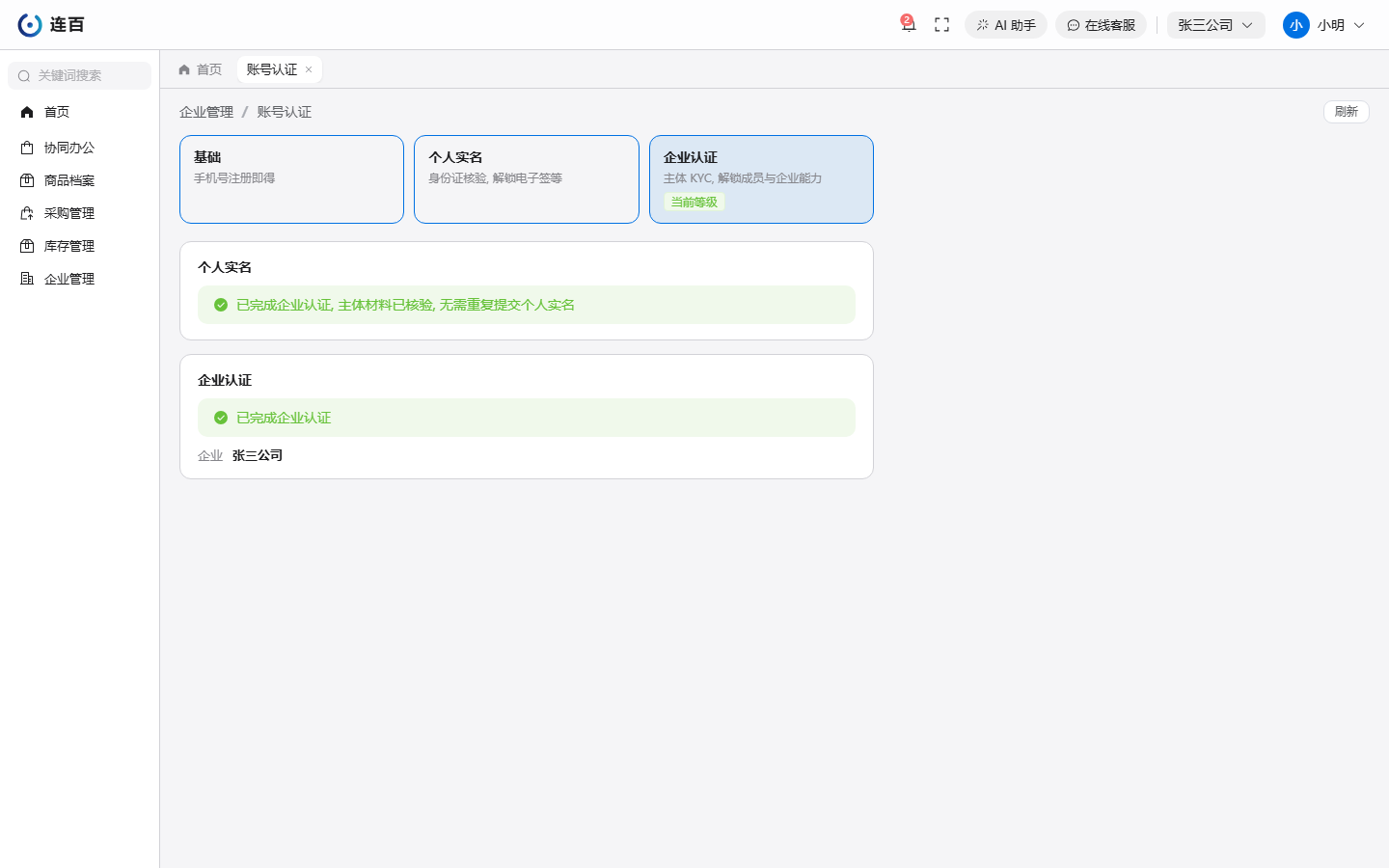Screen dimensions: 1389x868
Task: Click the 个人实名 section heading
Action: point(225,267)
